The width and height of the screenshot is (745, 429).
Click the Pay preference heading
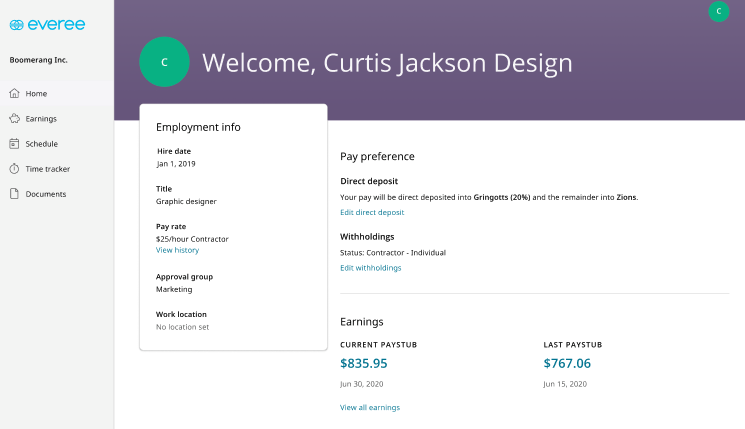[x=377, y=157]
